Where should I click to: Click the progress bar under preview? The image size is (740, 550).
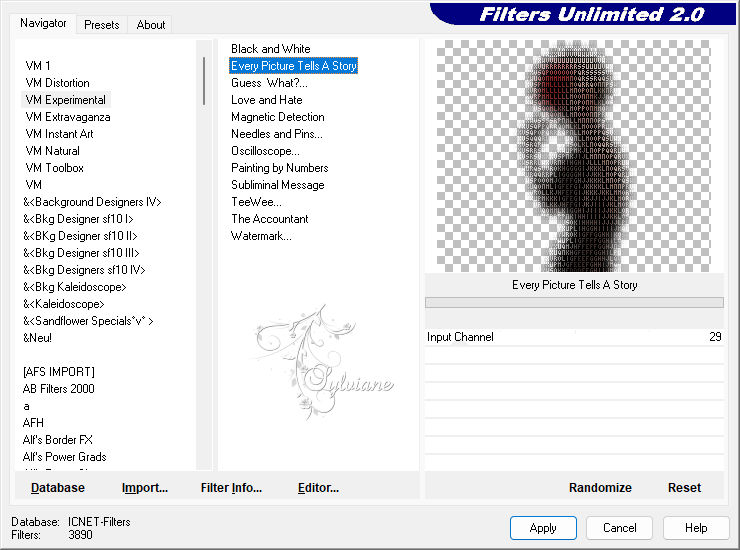[x=574, y=303]
